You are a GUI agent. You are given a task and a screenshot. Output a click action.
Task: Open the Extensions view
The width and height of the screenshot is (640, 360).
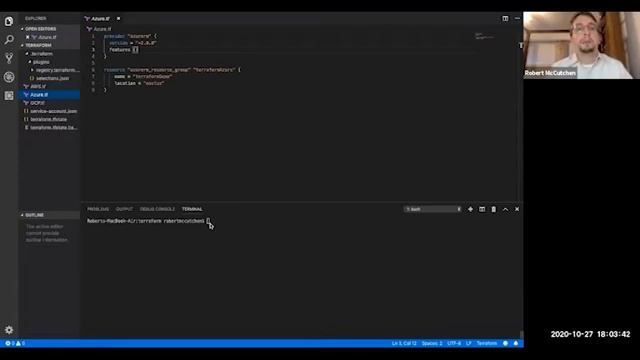pos(9,96)
